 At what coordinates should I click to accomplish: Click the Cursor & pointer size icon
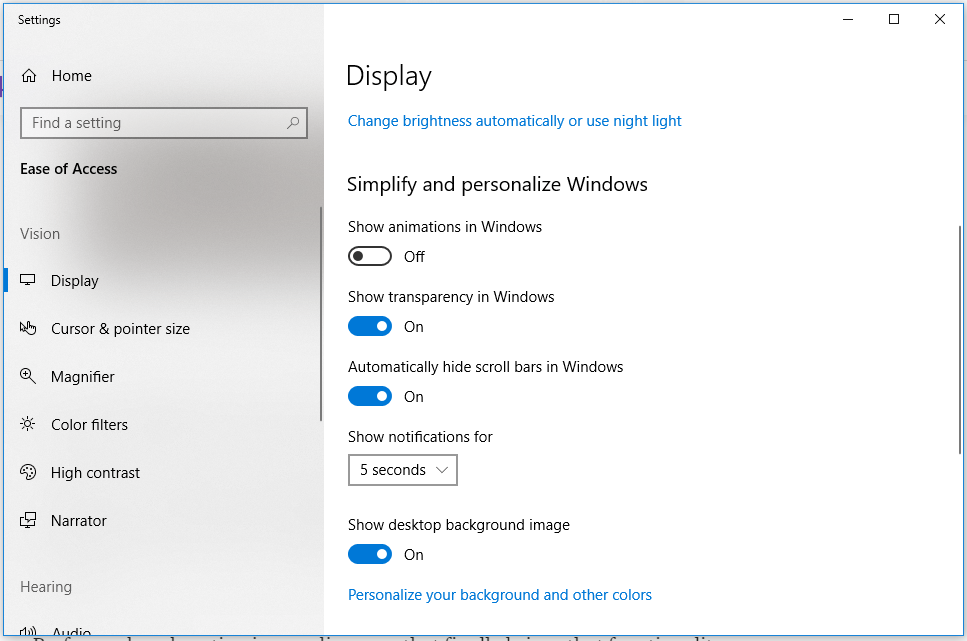point(30,328)
